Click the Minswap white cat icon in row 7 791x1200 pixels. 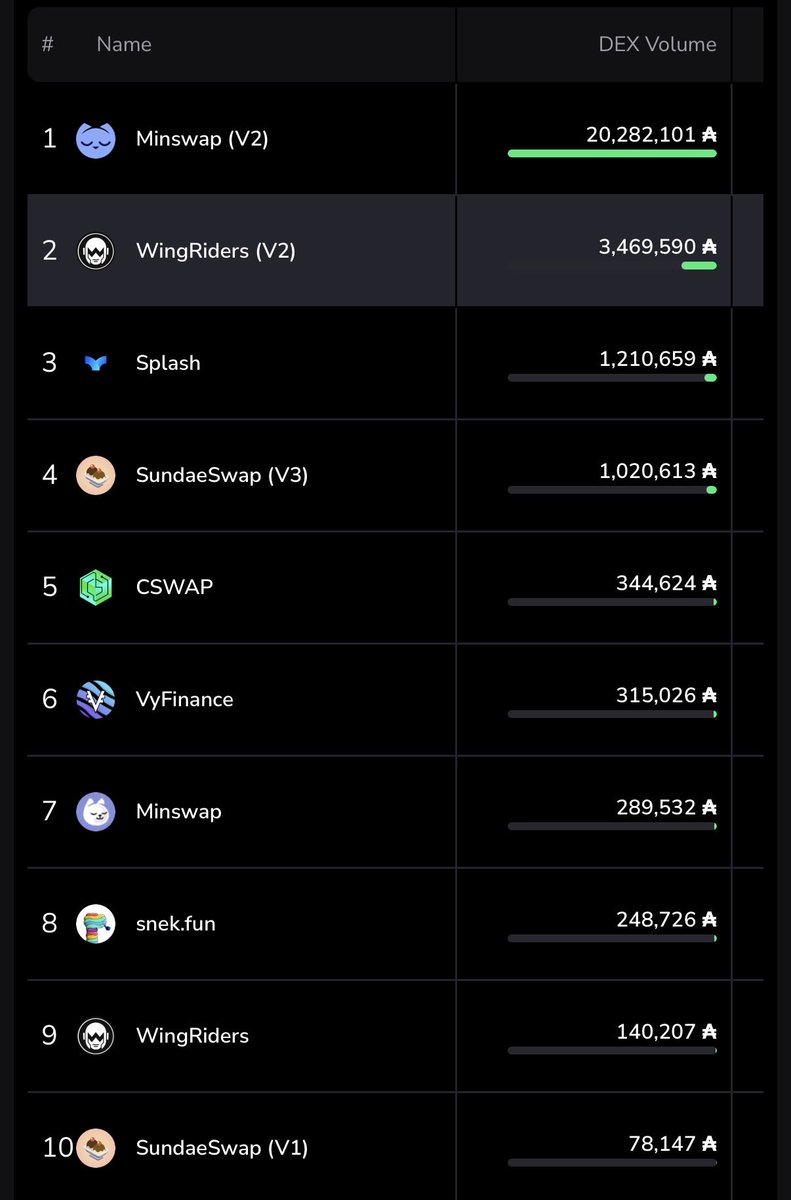[x=96, y=811]
